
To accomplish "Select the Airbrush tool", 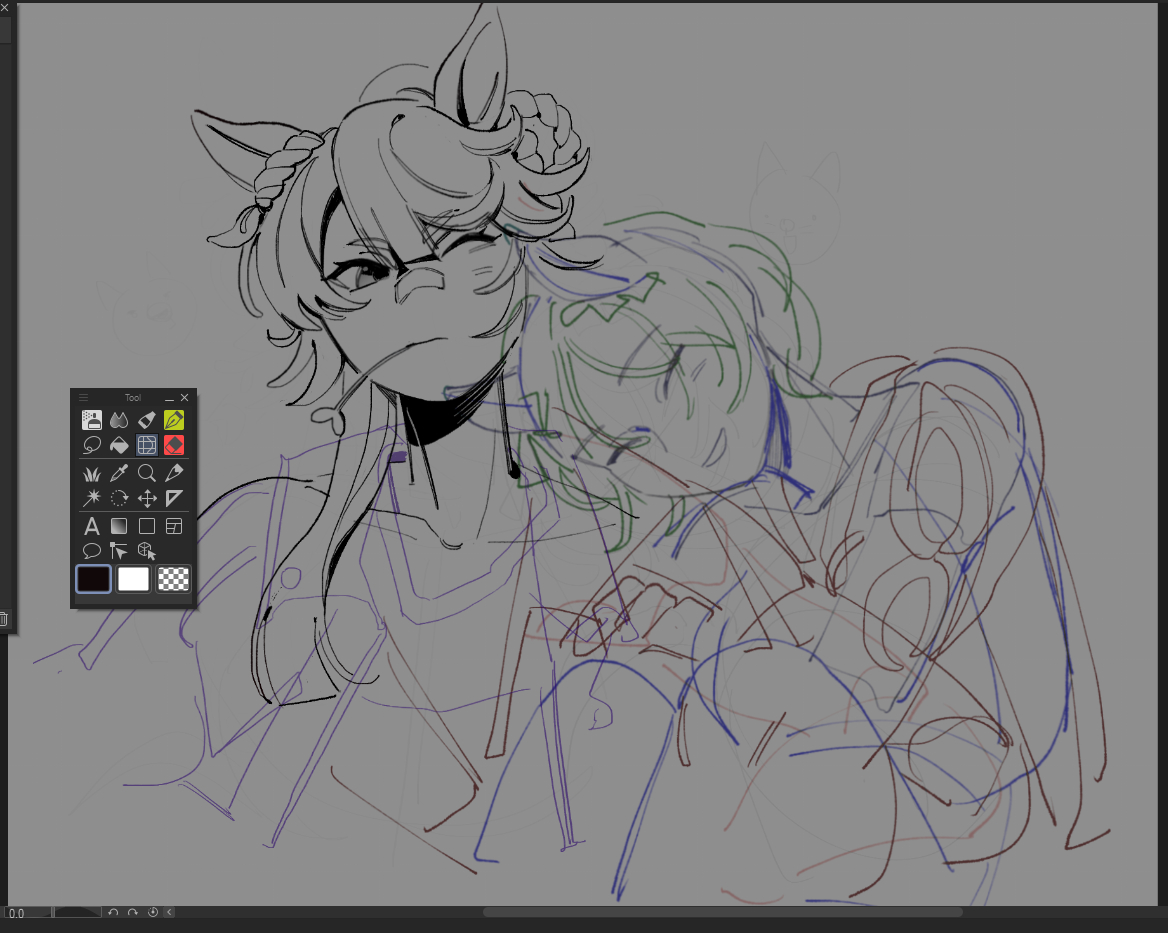I will point(92,420).
